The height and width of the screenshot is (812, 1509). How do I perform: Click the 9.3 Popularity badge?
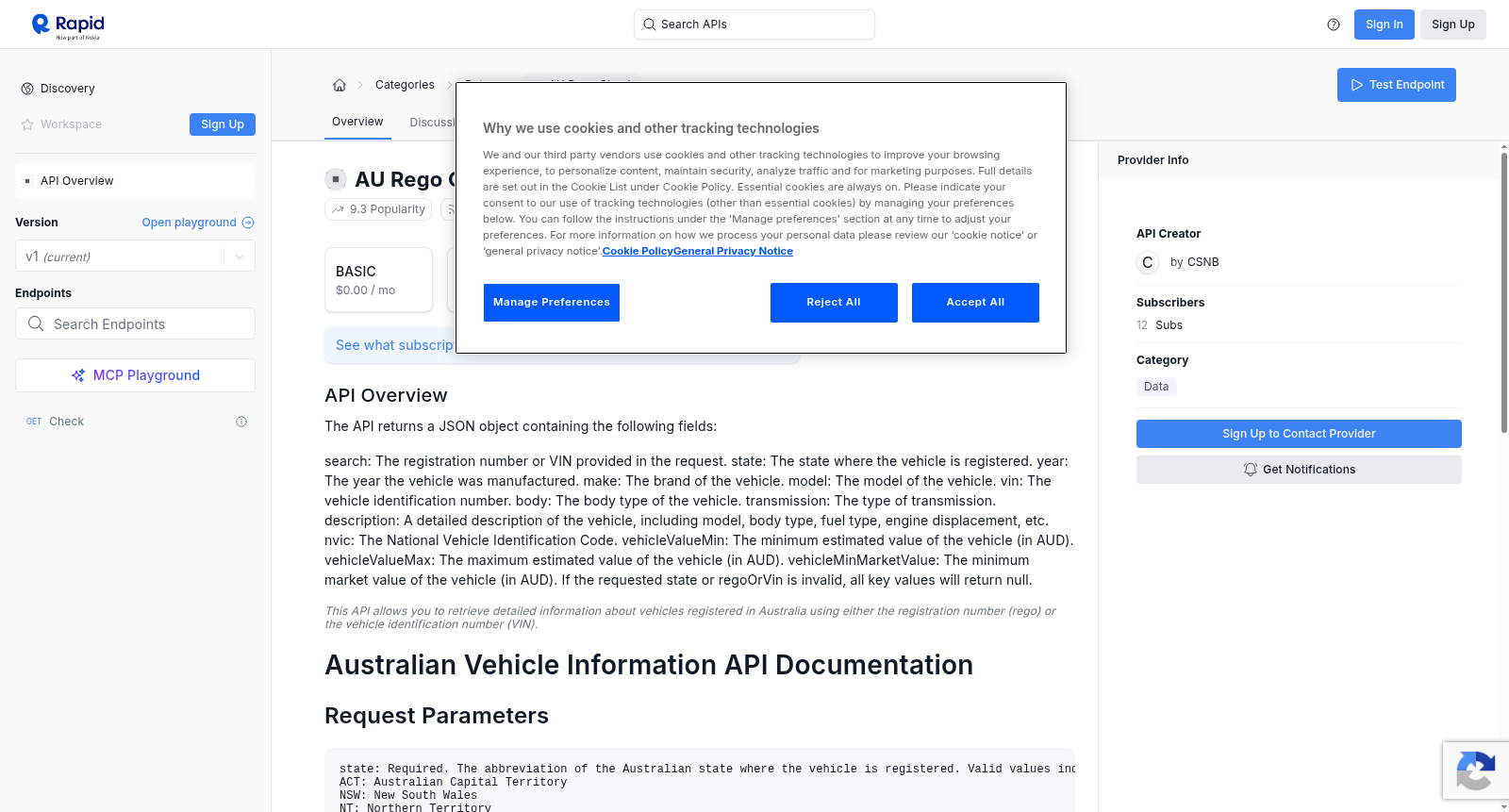tap(378, 209)
